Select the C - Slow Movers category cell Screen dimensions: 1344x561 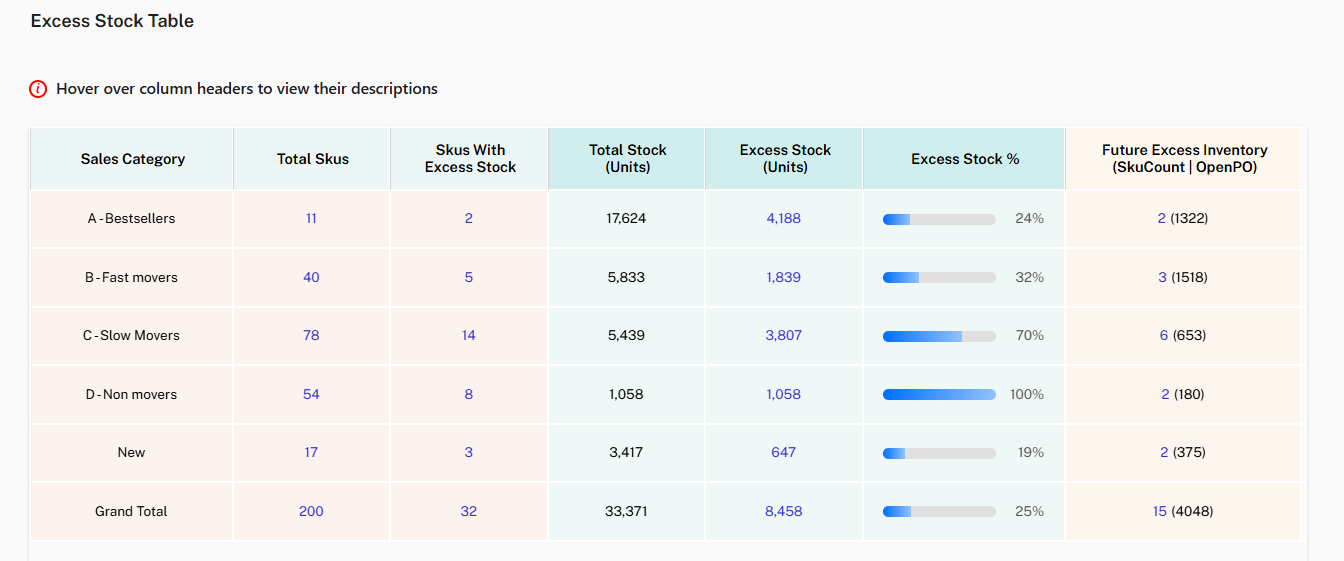pyautogui.click(x=131, y=335)
